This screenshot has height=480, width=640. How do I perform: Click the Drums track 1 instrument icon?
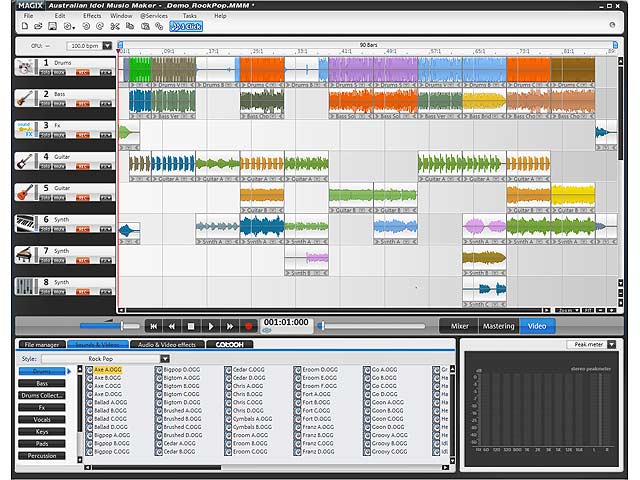(26, 67)
